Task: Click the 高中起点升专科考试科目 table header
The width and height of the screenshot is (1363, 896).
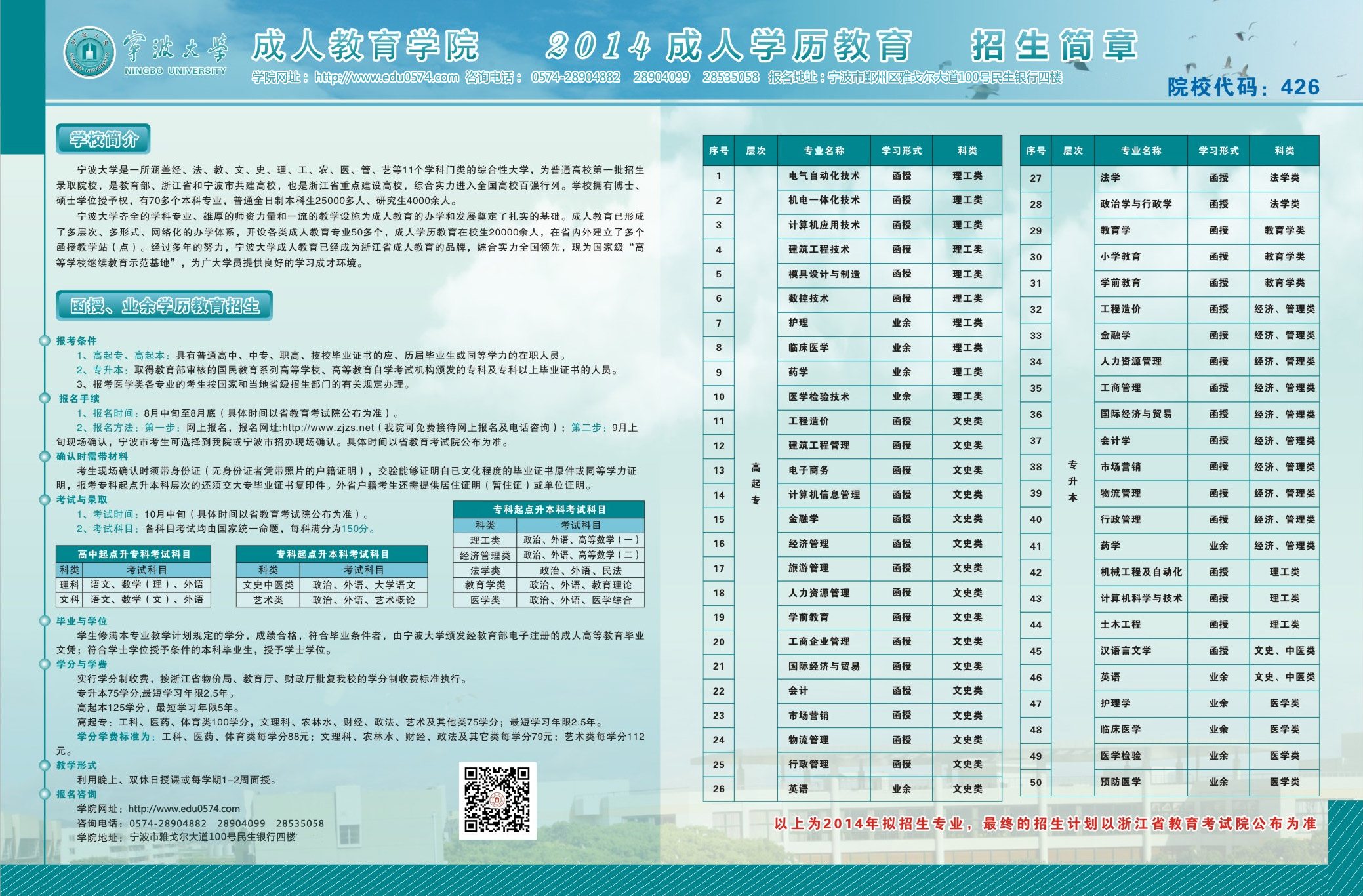Action: point(134,554)
